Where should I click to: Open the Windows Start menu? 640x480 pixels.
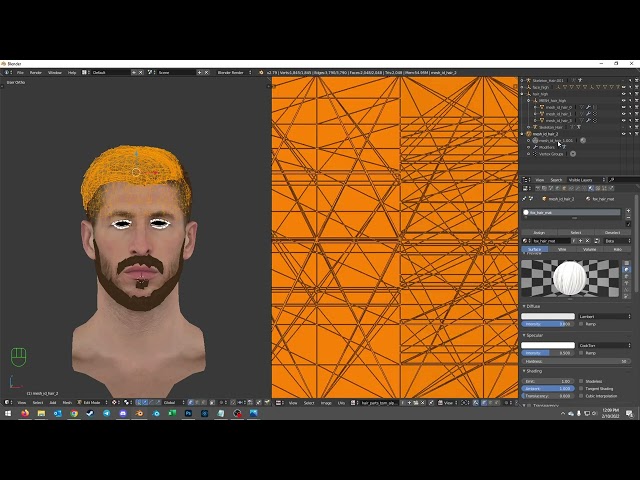[x=8, y=413]
